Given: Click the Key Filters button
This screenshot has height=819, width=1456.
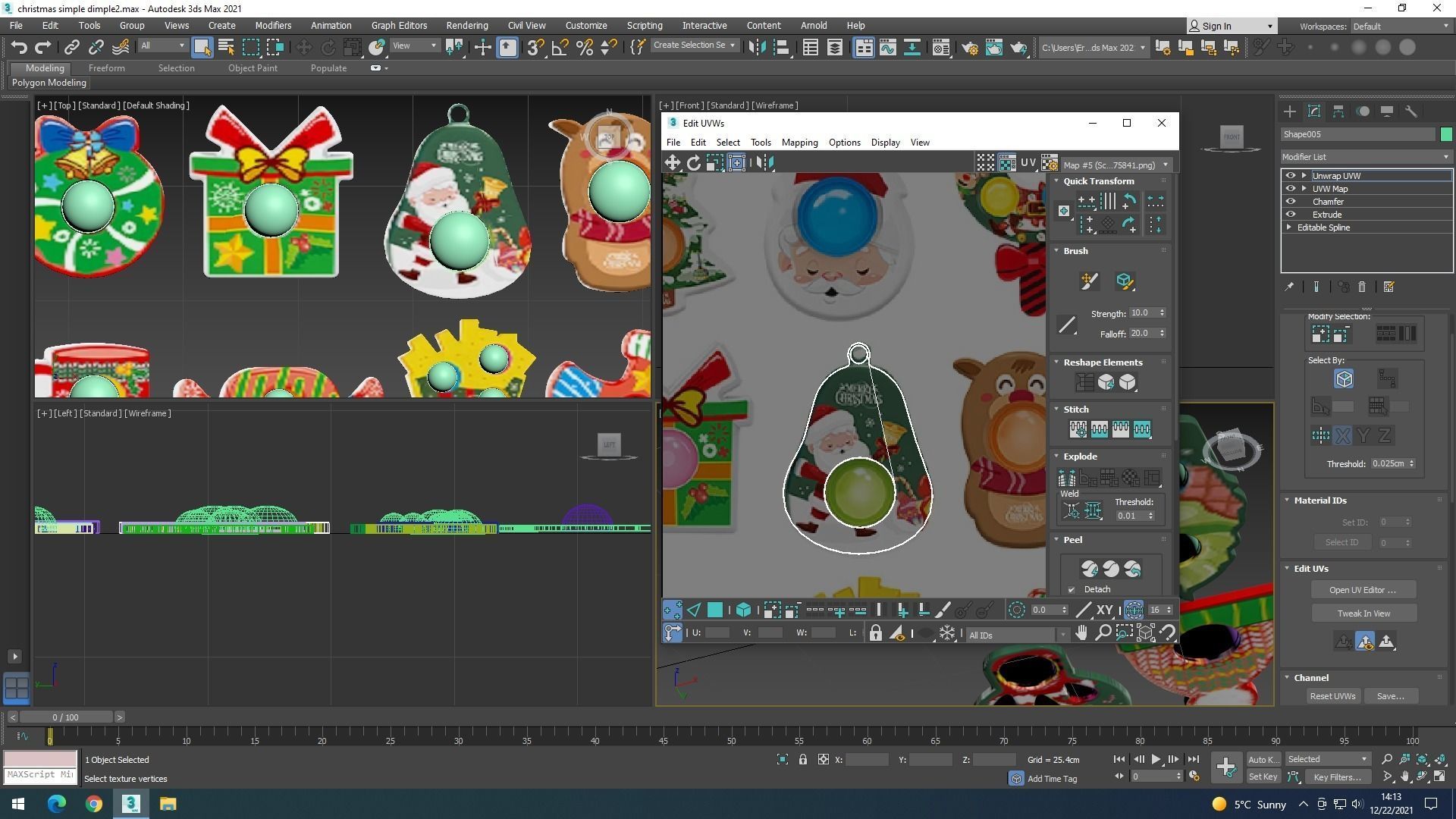Looking at the screenshot, I should [1336, 777].
